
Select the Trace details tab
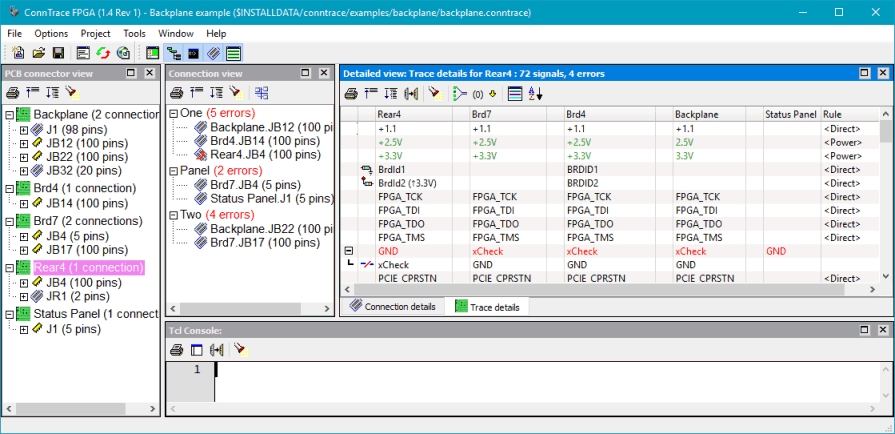pos(487,307)
